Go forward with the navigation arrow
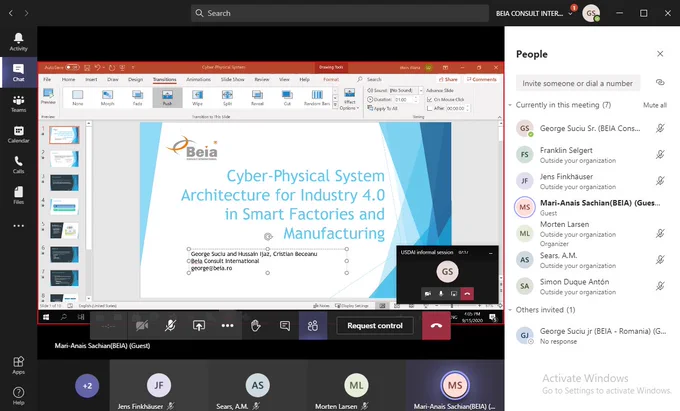The height and width of the screenshot is (411, 680). pyautogui.click(x=26, y=13)
